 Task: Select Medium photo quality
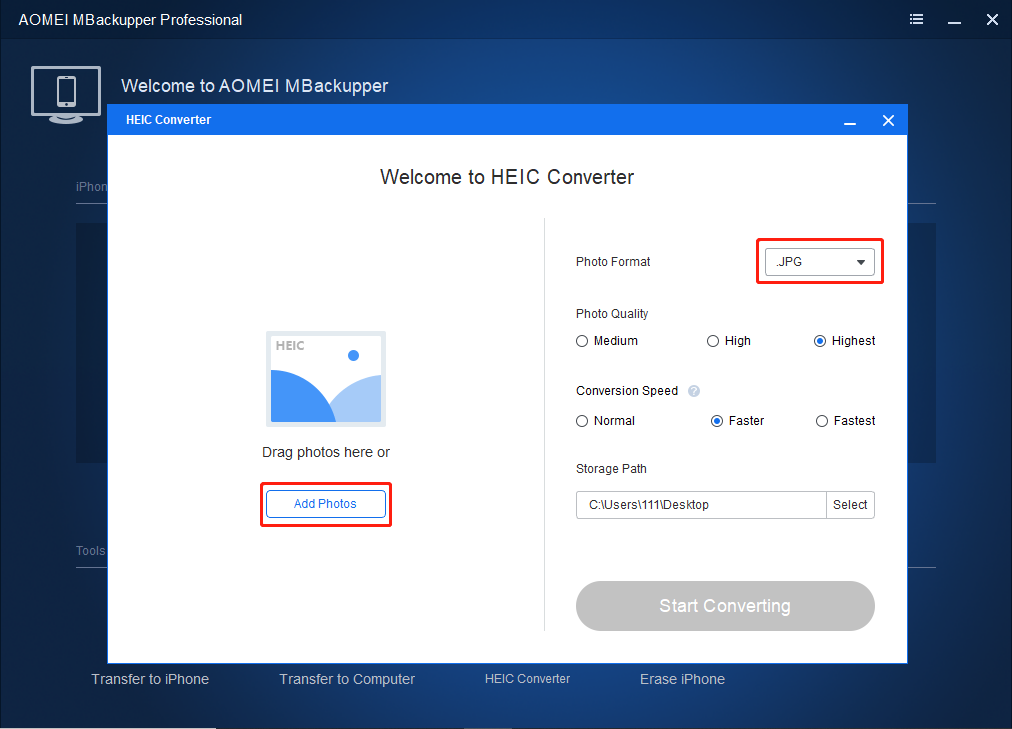pos(582,341)
